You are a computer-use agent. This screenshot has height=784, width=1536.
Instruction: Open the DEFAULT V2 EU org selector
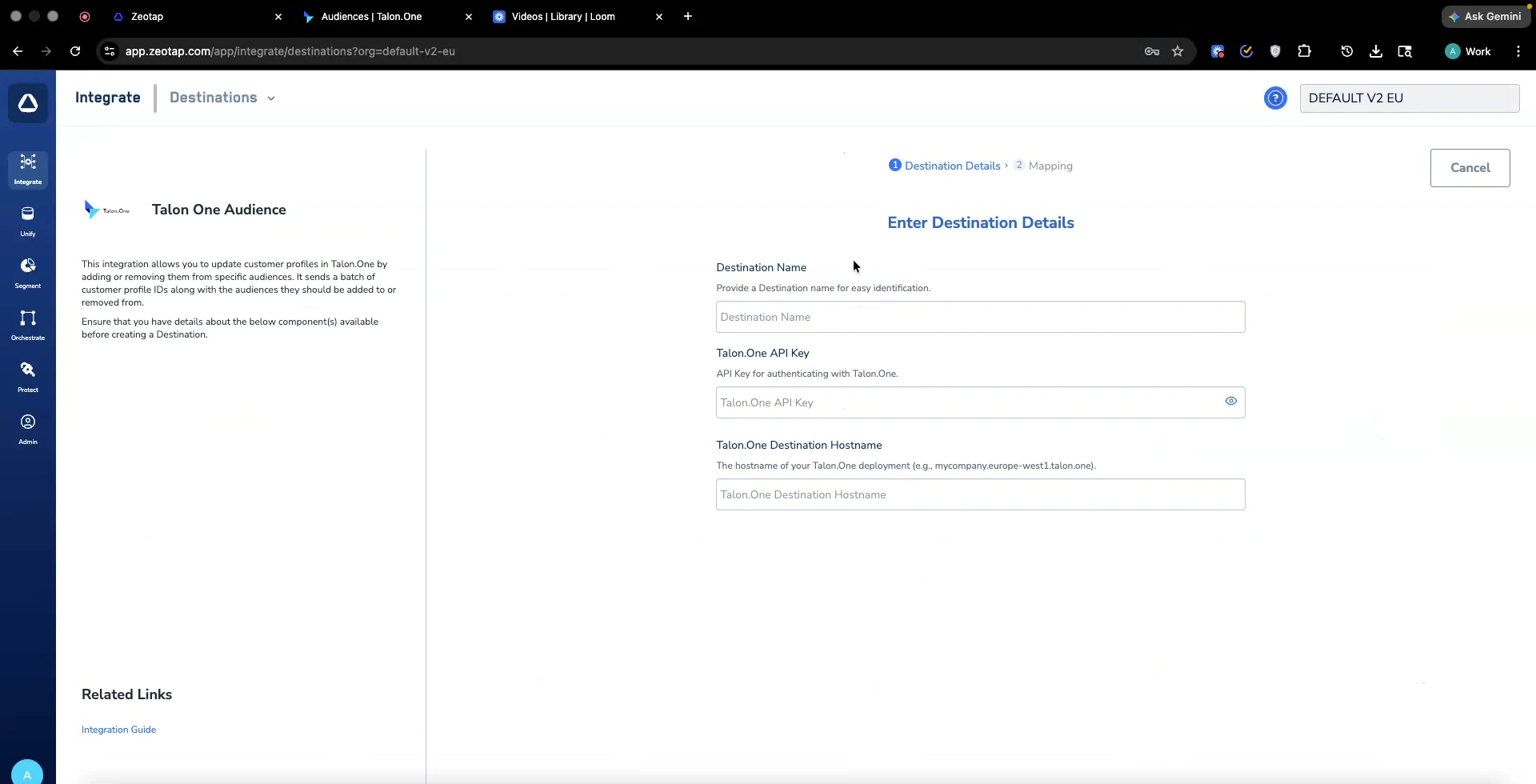[1410, 98]
